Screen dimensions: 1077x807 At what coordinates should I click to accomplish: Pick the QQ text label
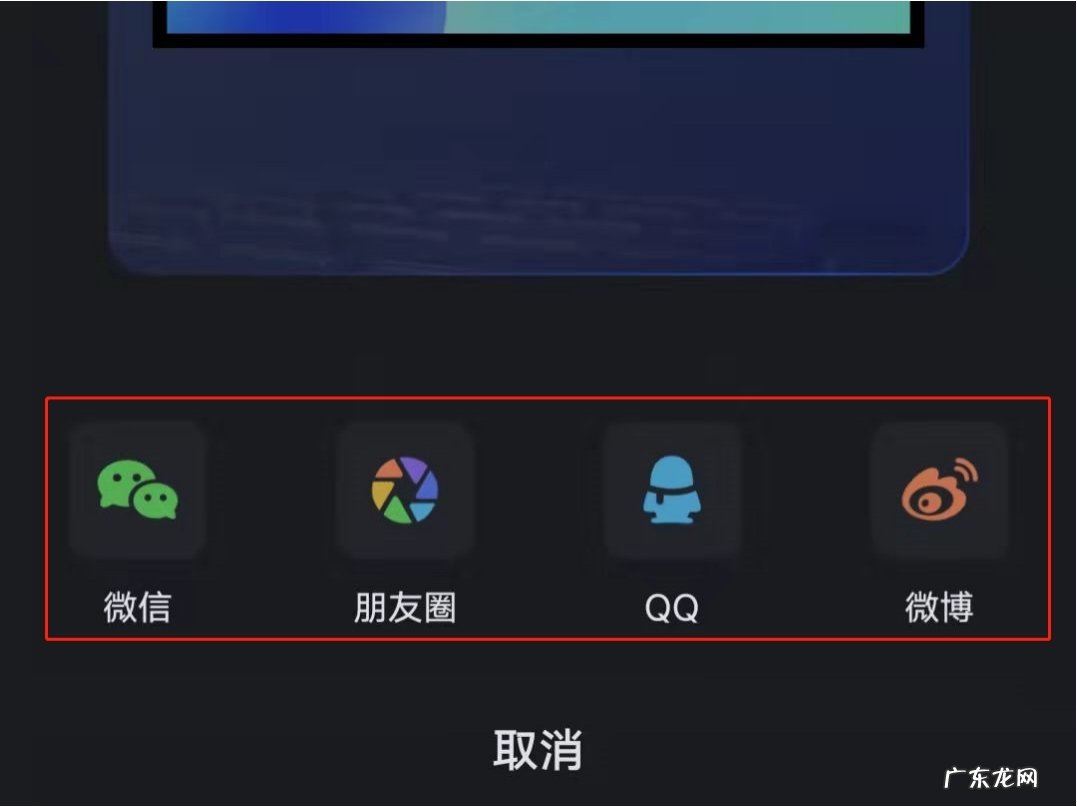pos(672,609)
